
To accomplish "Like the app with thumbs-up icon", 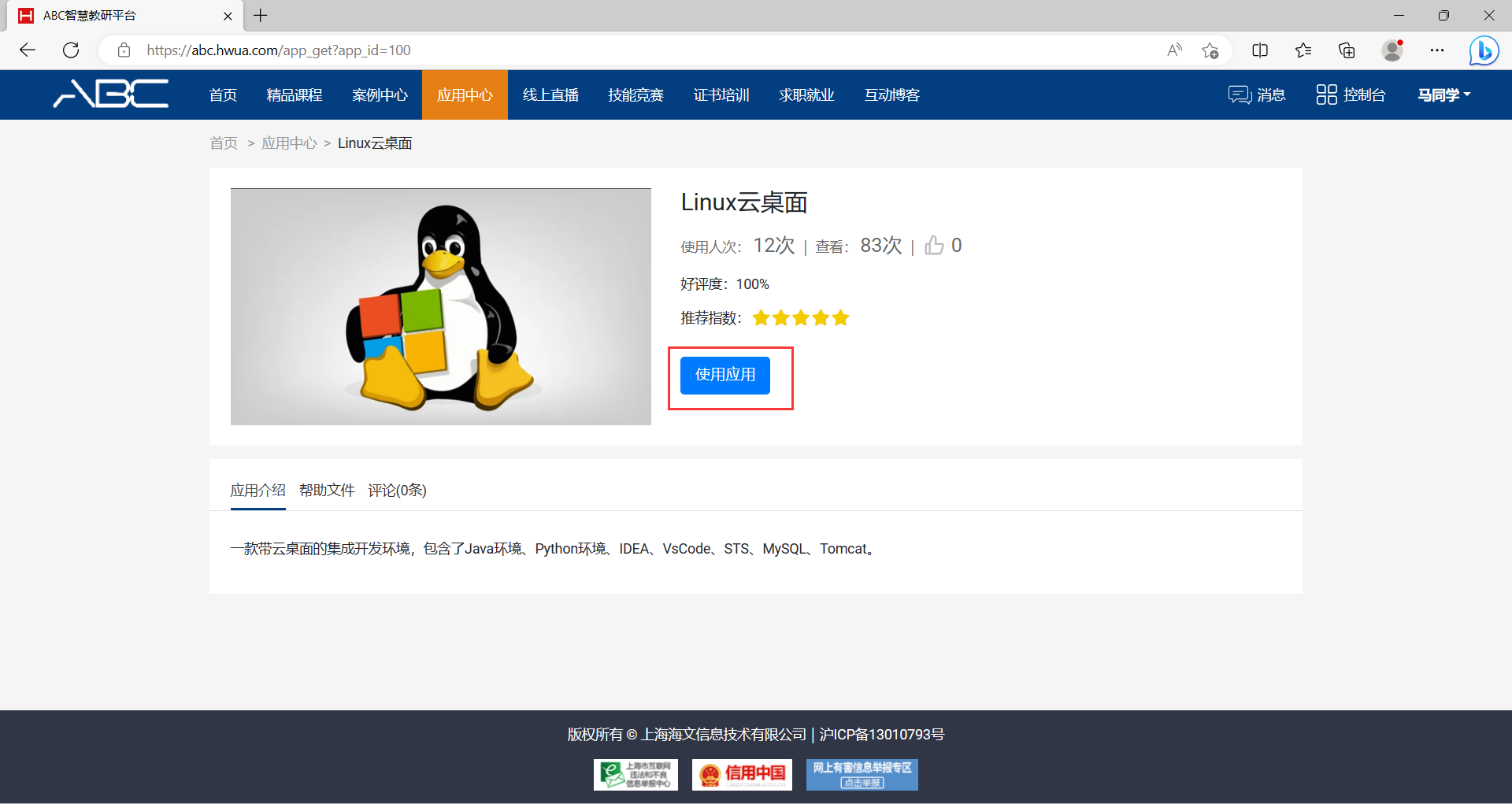I will pyautogui.click(x=934, y=246).
